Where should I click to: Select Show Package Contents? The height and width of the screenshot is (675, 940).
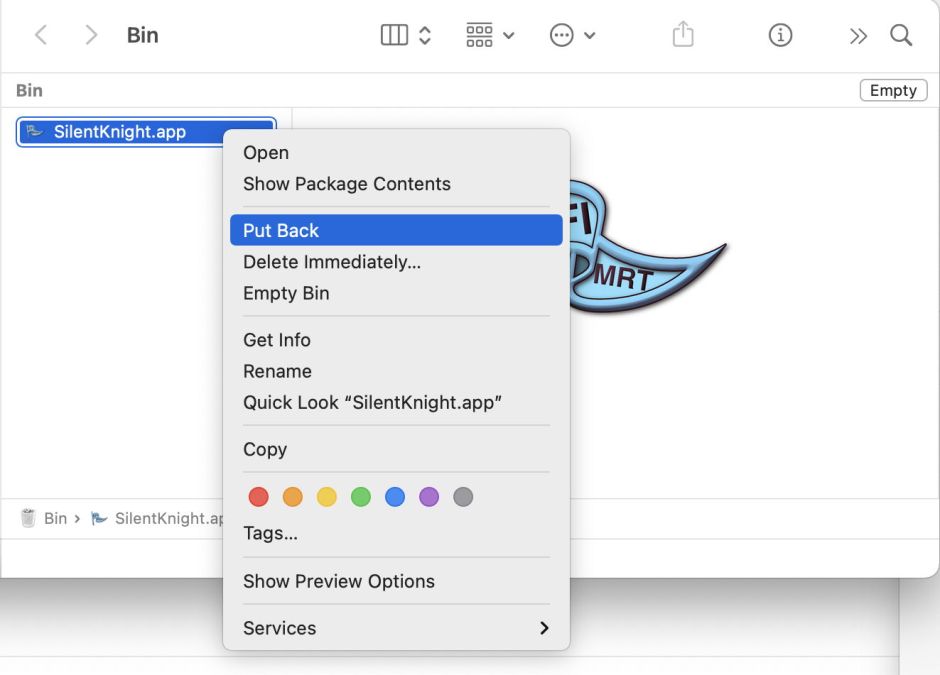tap(347, 184)
